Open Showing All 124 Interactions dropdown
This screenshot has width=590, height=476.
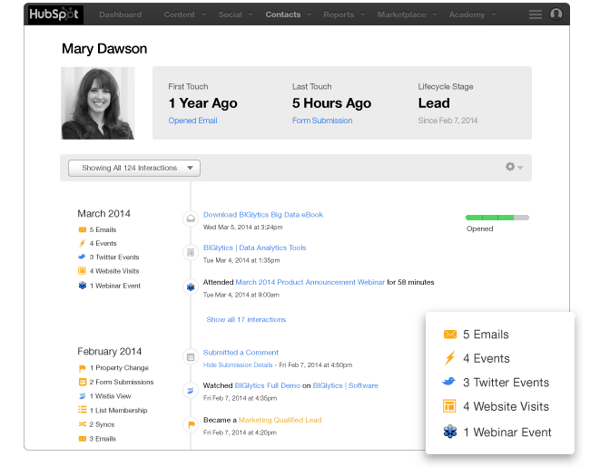tap(134, 168)
